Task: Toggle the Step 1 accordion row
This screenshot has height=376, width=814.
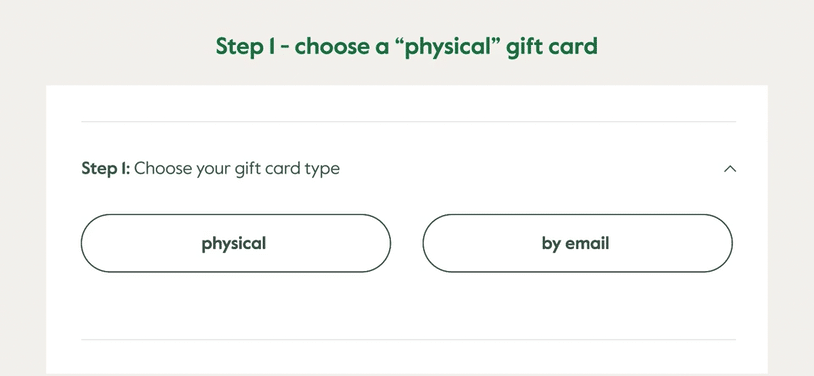Action: pos(409,169)
